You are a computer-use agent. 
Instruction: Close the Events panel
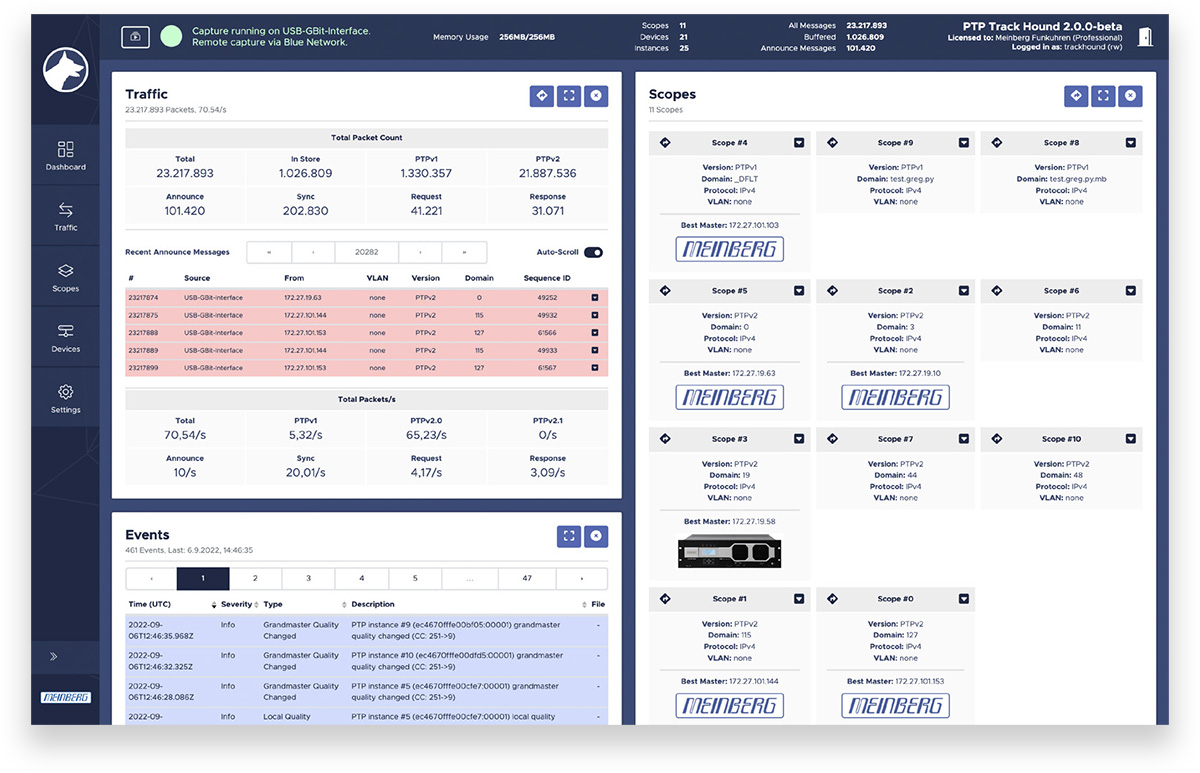pyautogui.click(x=596, y=536)
